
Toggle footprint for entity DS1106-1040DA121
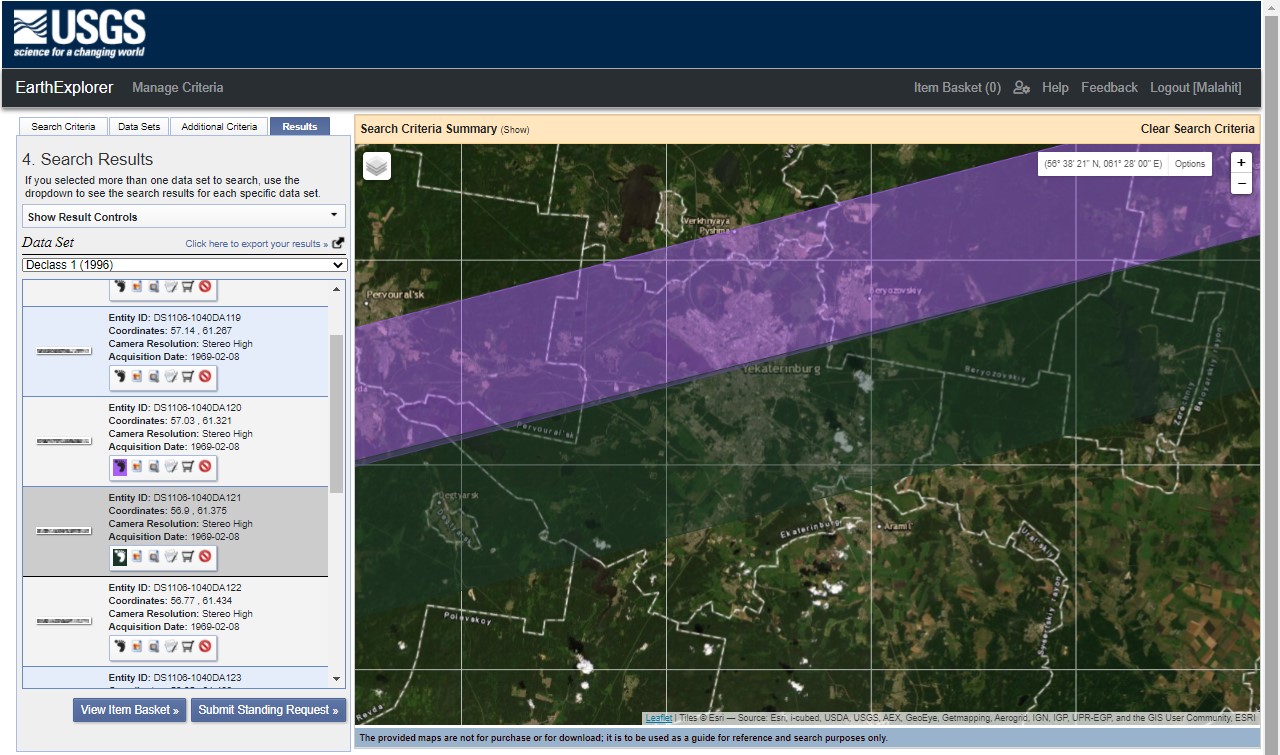(x=119, y=557)
